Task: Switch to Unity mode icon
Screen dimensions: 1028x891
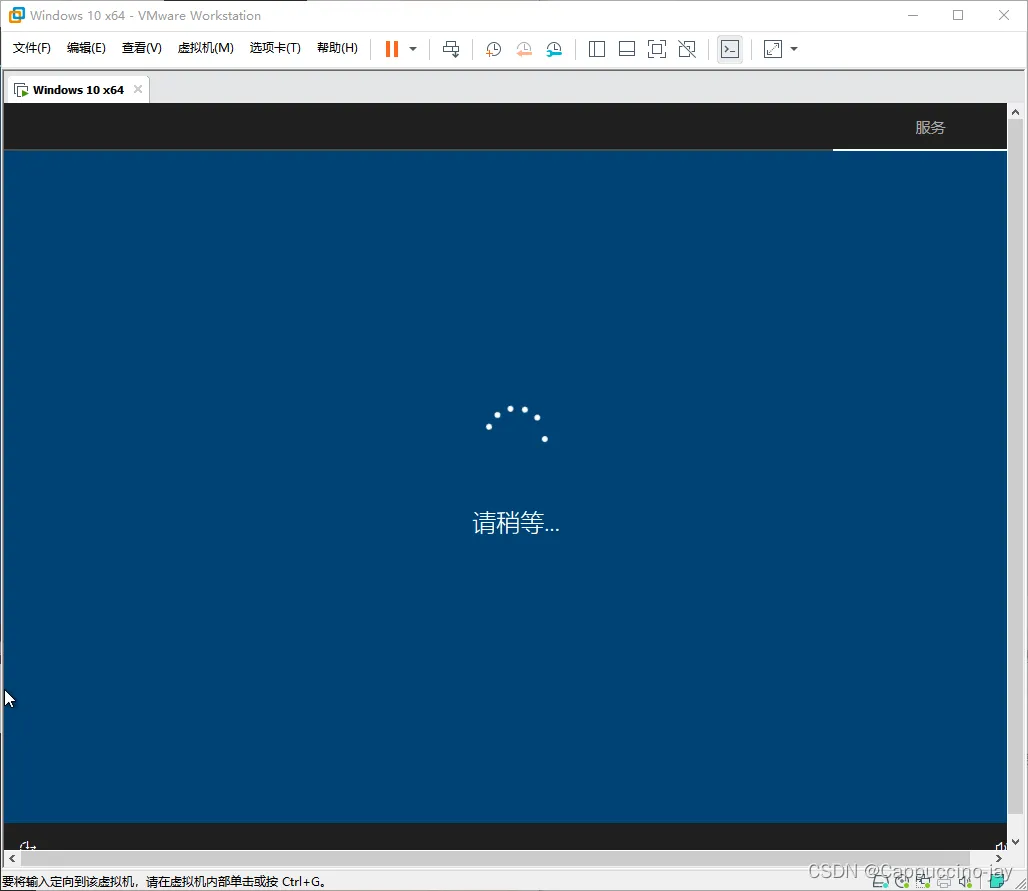Action: pyautogui.click(x=687, y=49)
